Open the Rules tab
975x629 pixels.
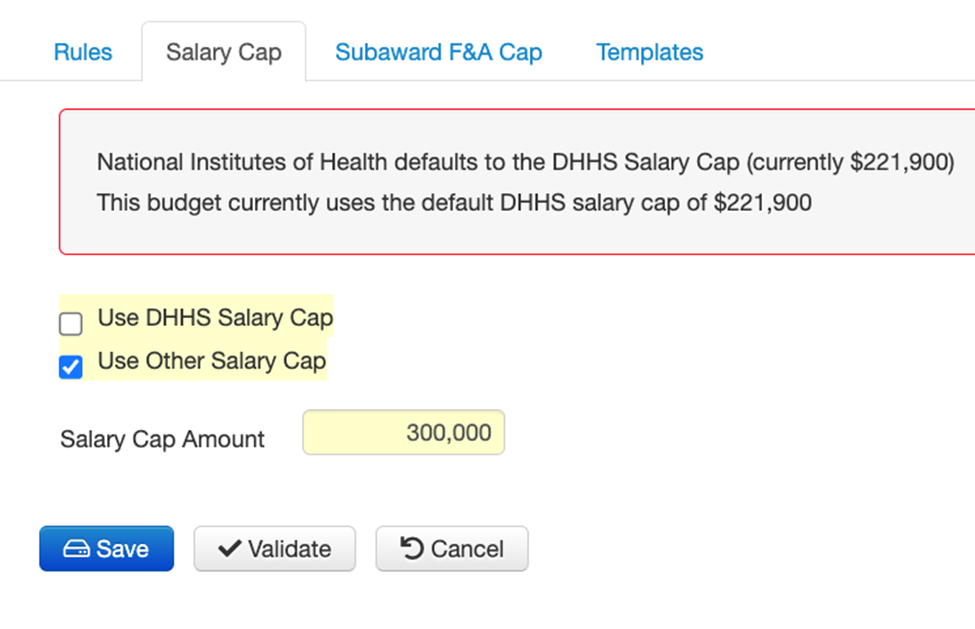(83, 52)
